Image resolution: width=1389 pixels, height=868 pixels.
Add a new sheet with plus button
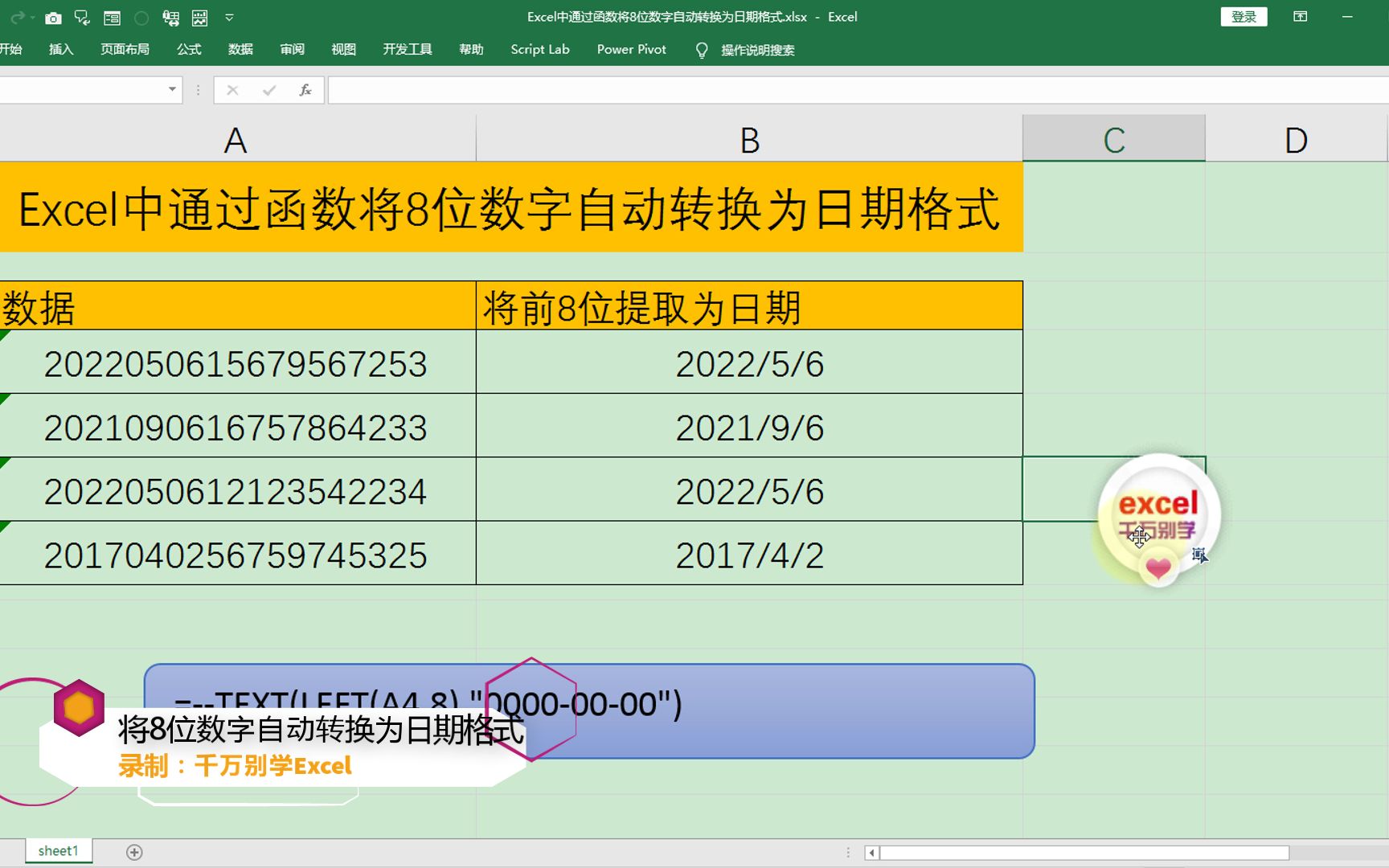pos(134,852)
